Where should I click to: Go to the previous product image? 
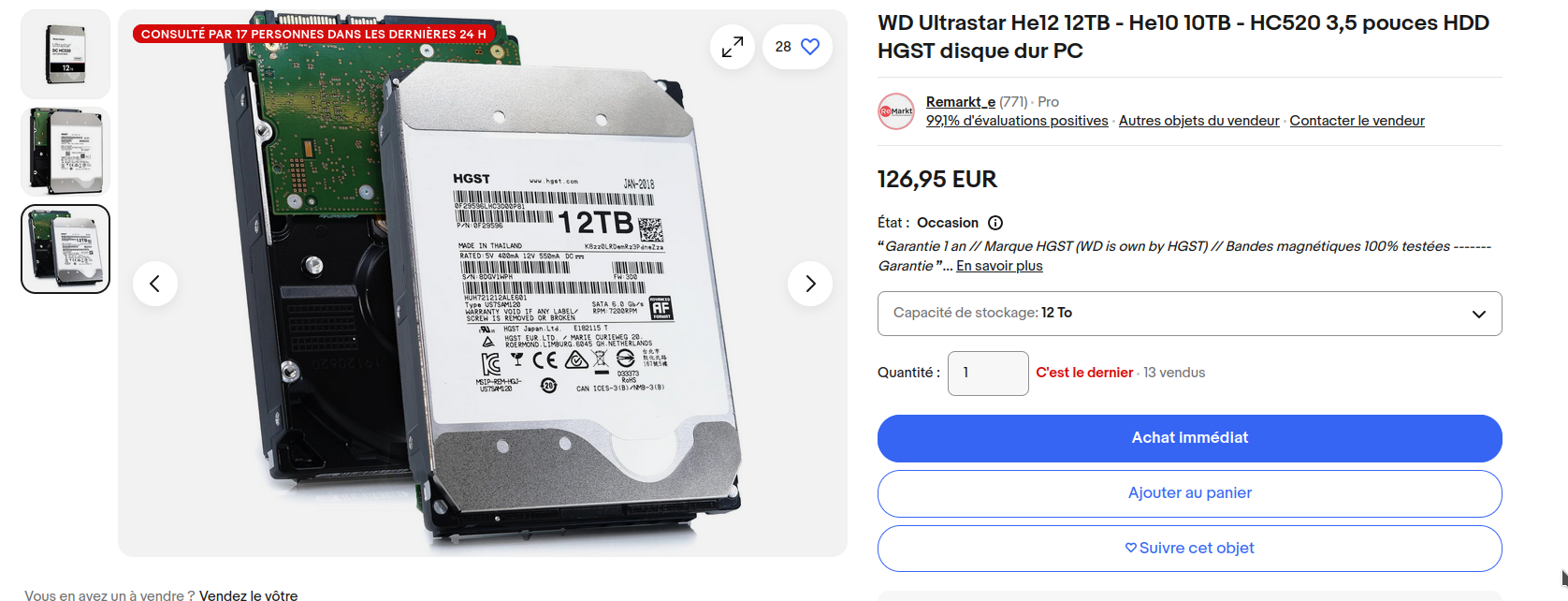(x=155, y=284)
